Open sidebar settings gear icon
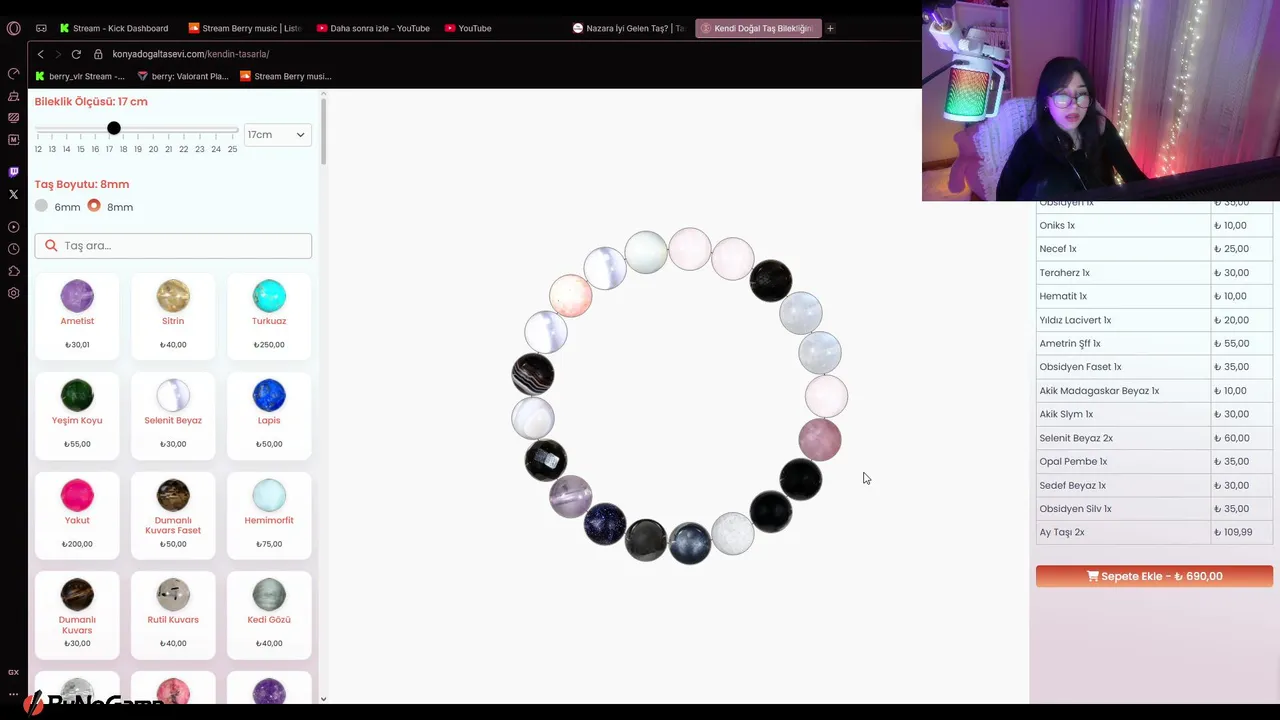The width and height of the screenshot is (1280, 720). [13, 293]
